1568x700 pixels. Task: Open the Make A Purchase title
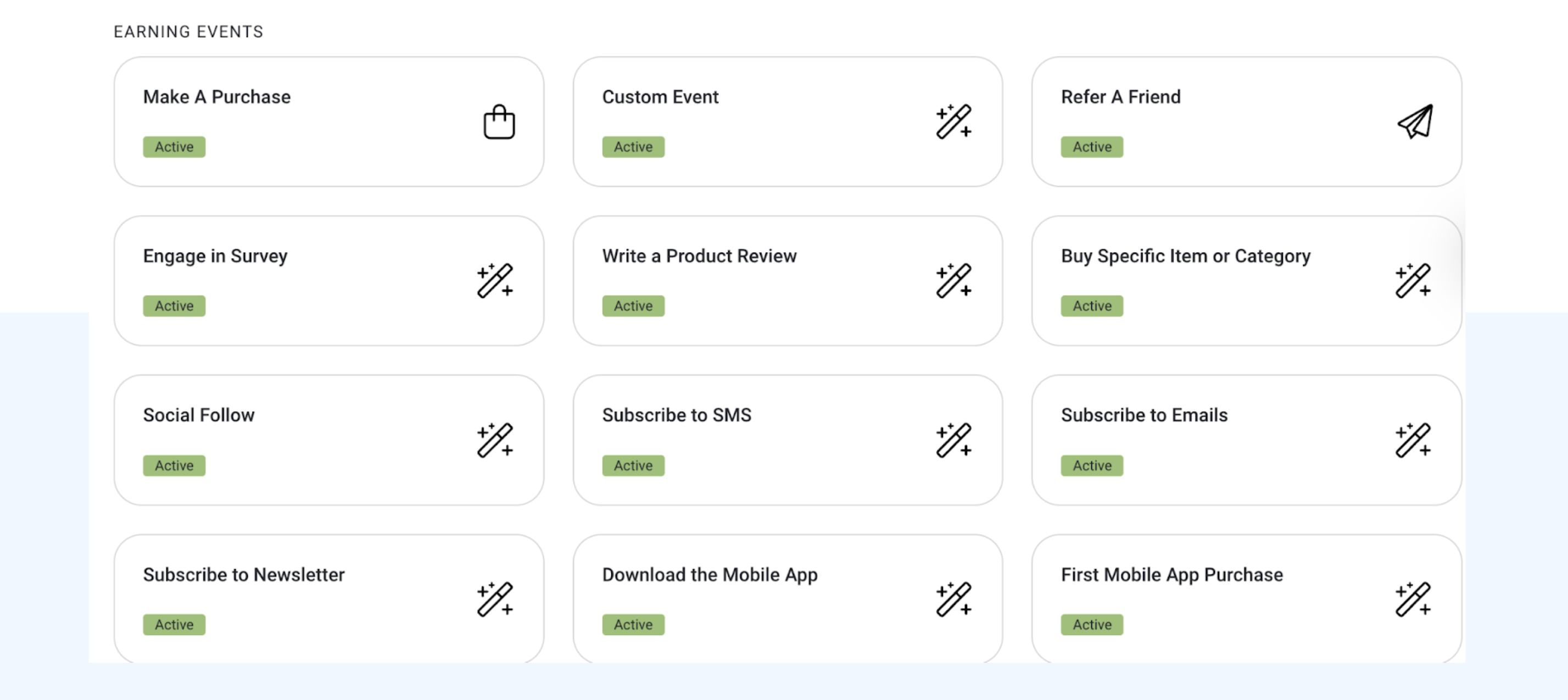pos(217,97)
